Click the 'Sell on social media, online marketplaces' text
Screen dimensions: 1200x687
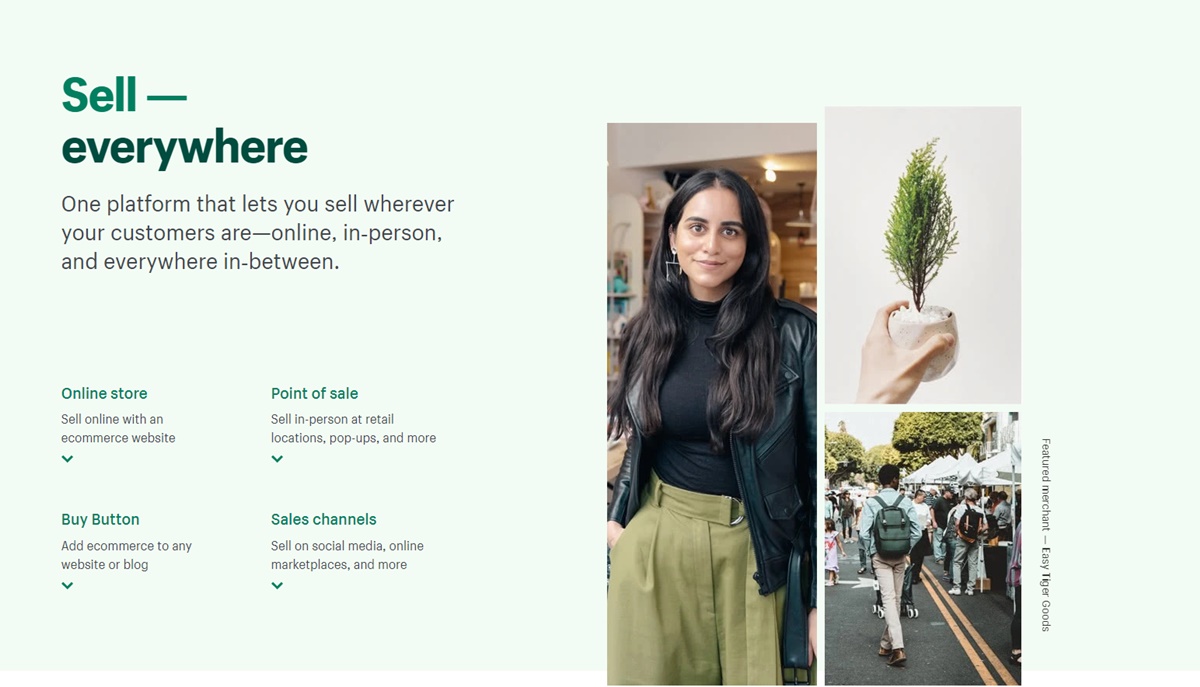[x=347, y=555]
